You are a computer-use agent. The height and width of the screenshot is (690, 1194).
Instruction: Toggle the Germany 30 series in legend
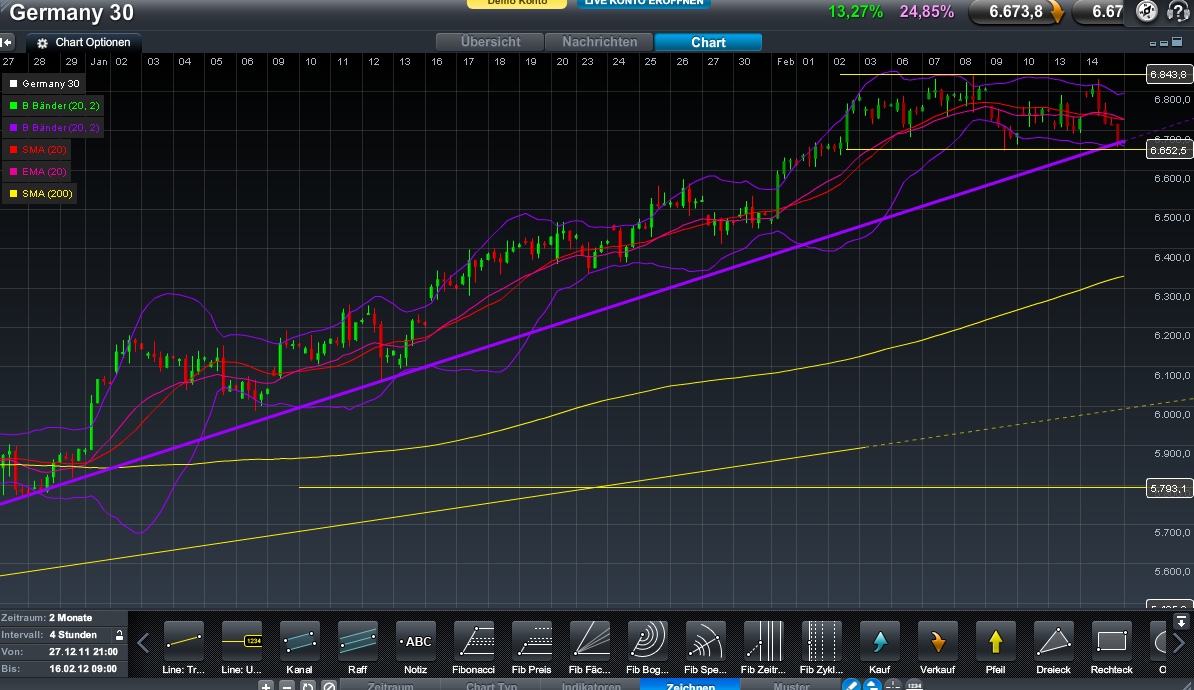tap(43, 84)
